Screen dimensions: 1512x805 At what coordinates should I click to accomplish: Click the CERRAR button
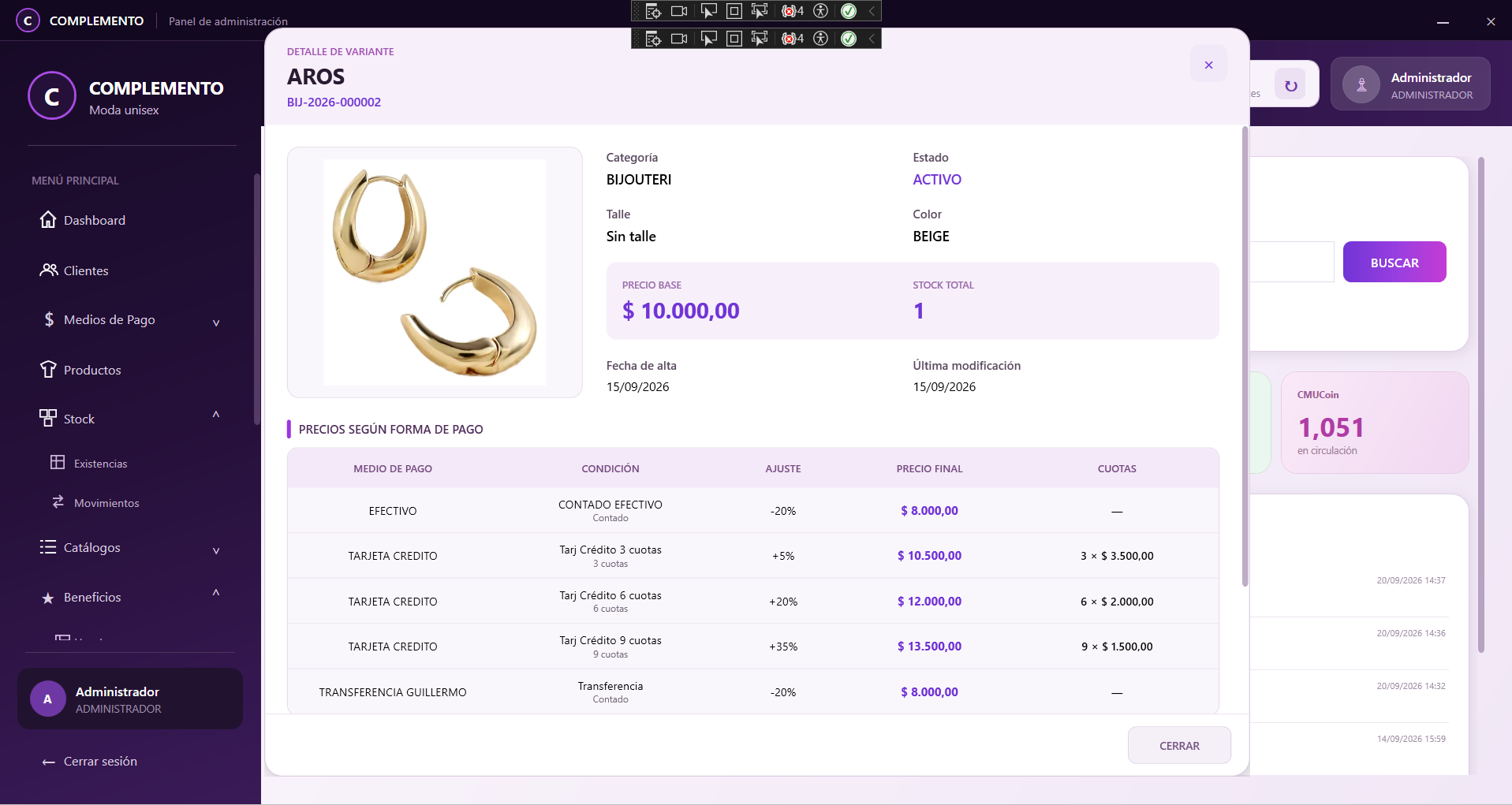pos(1179,745)
